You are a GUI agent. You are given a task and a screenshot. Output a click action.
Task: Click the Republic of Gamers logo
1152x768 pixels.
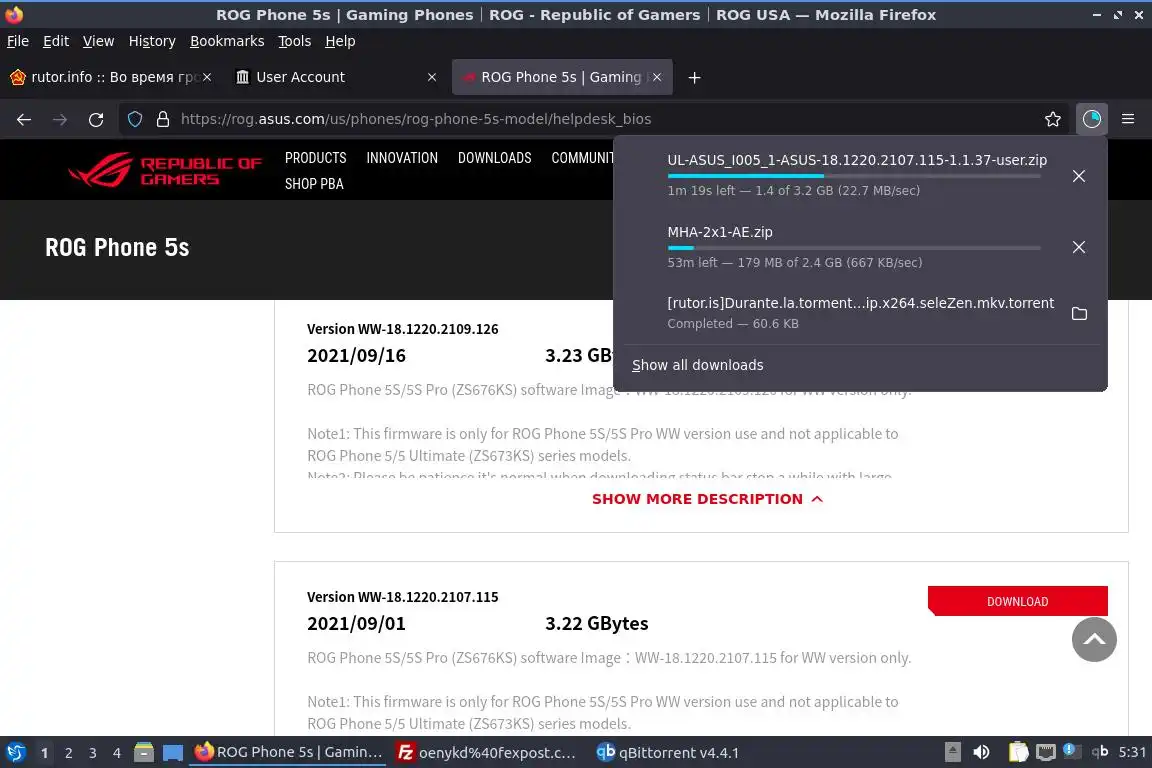coord(165,170)
